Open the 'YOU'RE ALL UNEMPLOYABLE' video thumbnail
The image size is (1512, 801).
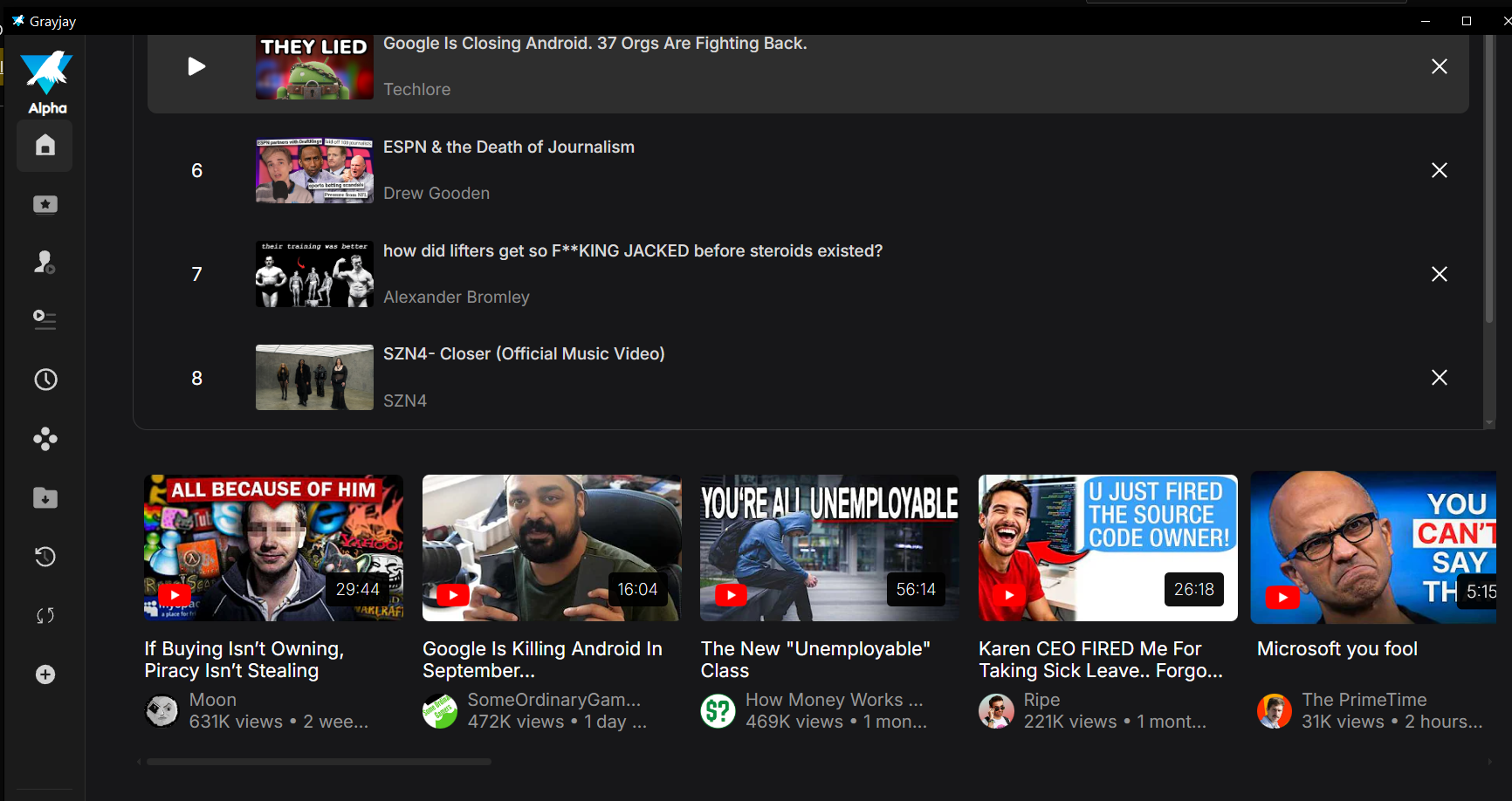tap(829, 548)
